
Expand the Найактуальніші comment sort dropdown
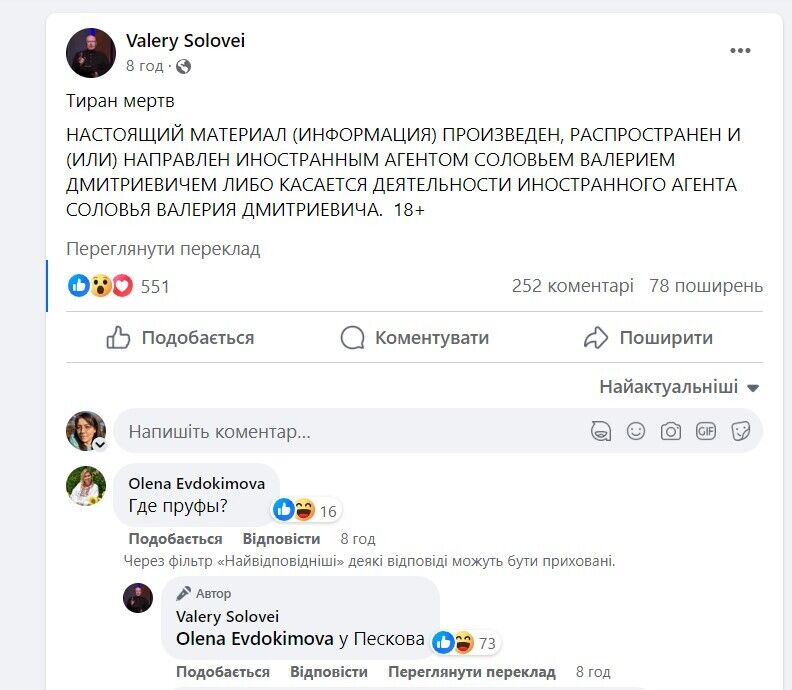click(679, 387)
